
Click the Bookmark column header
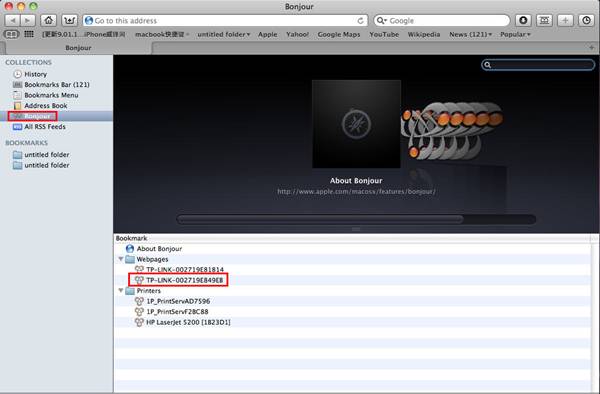[x=352, y=238]
